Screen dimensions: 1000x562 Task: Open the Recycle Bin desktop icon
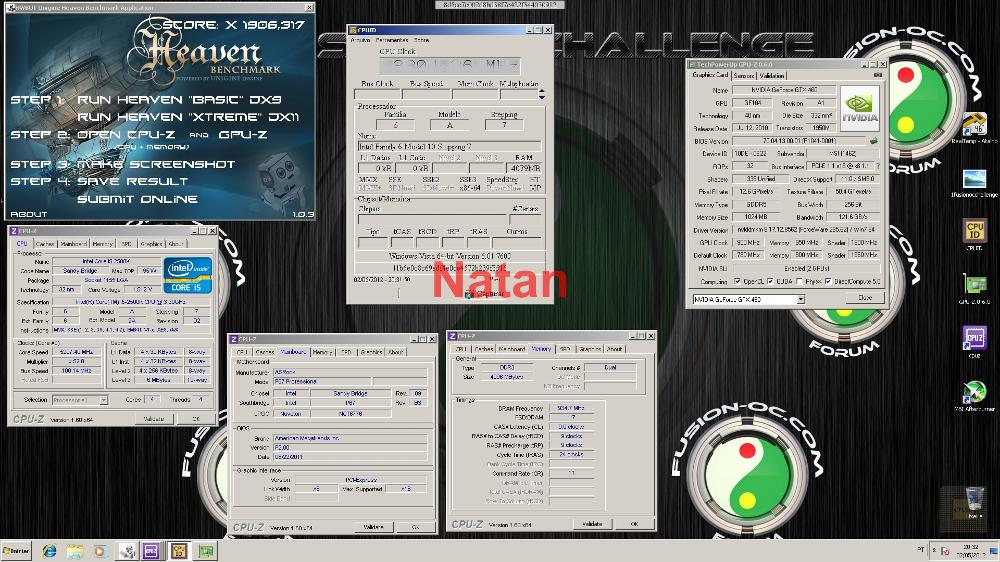pyautogui.click(x=973, y=501)
